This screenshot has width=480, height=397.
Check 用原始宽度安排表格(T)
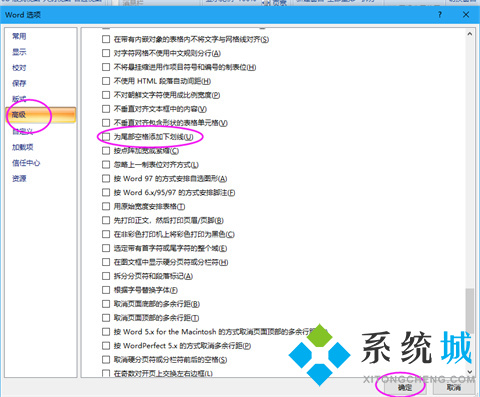[106, 206]
